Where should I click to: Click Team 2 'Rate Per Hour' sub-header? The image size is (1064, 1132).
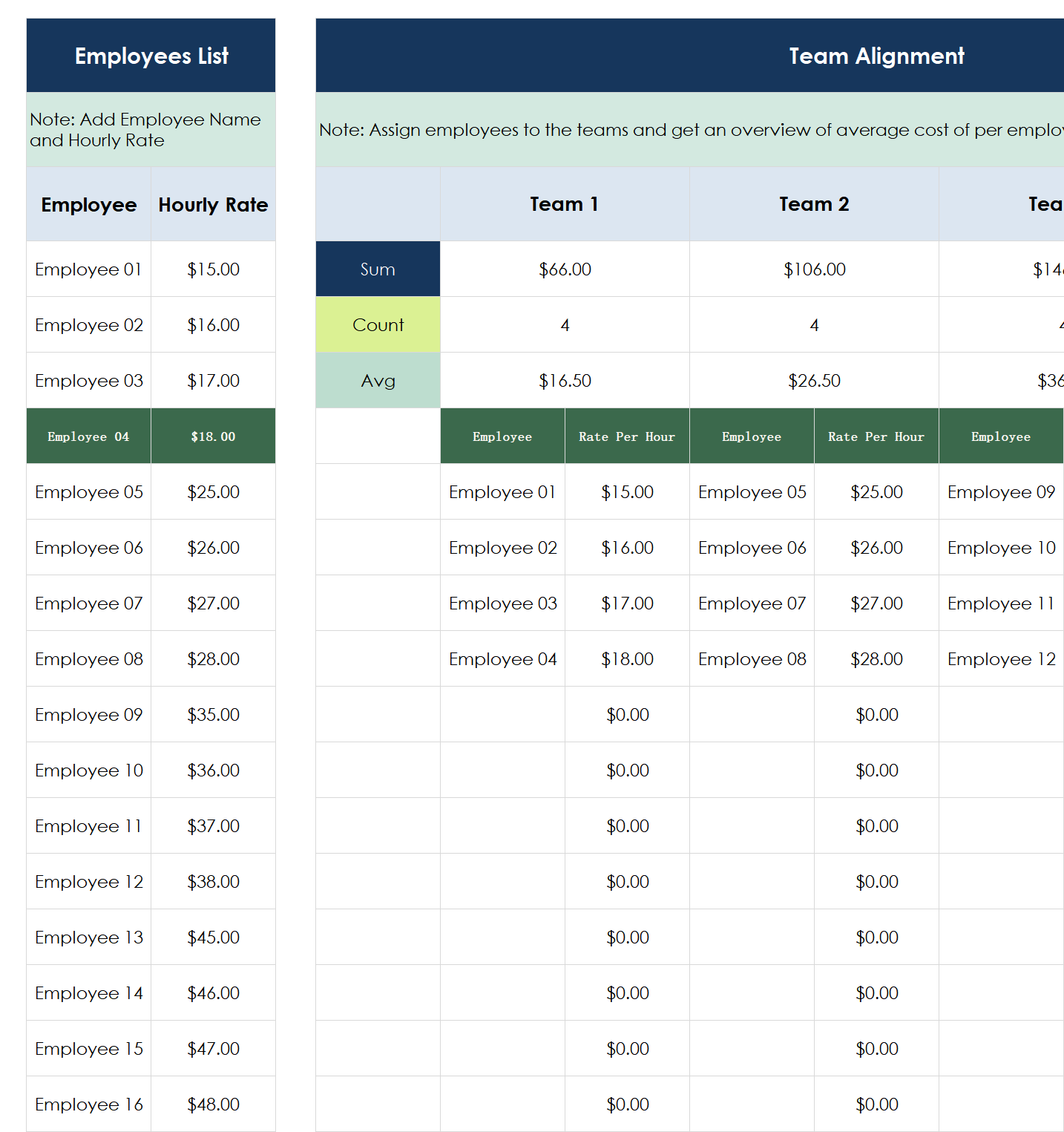point(876,436)
